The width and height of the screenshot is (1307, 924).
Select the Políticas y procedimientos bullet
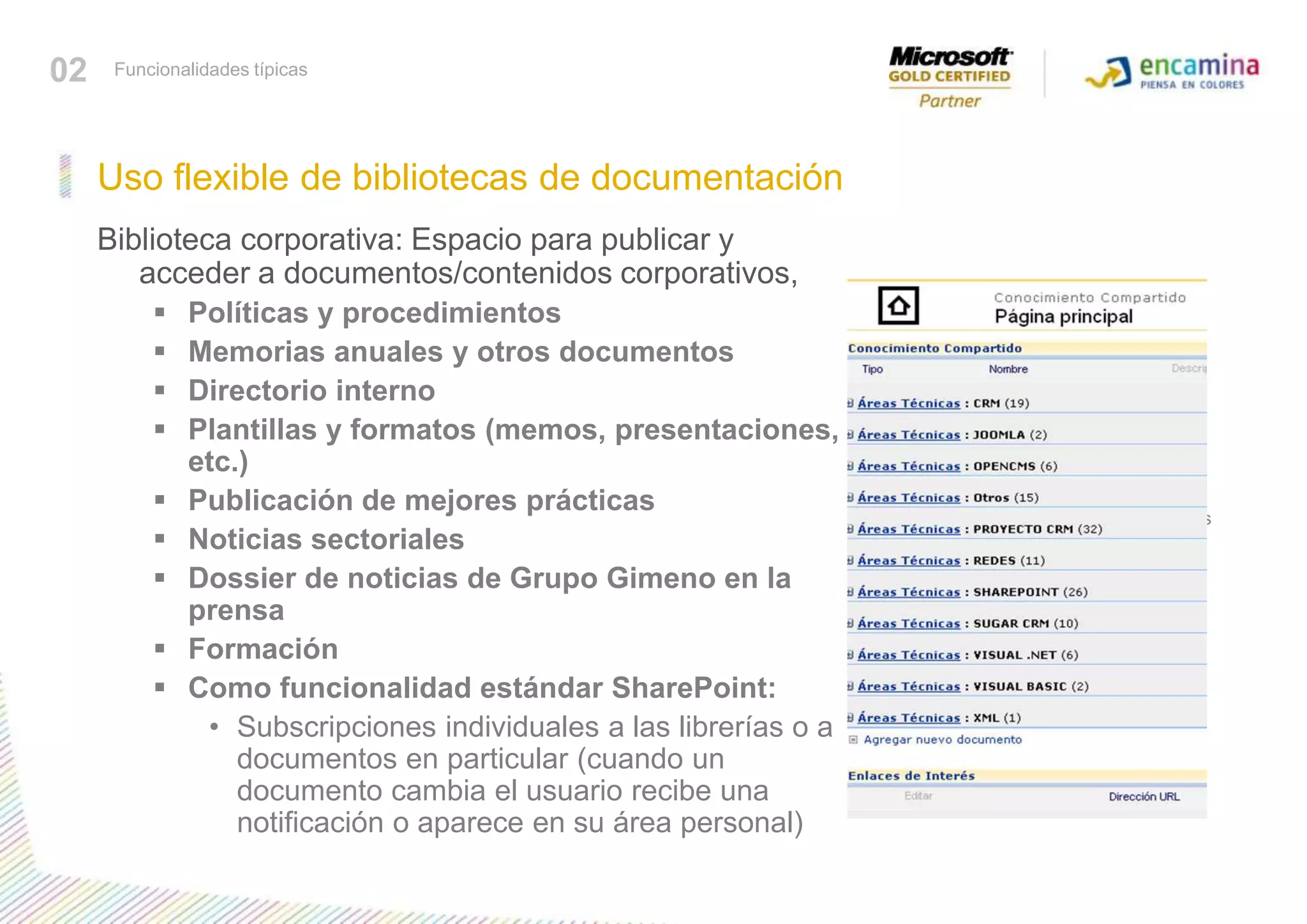[375, 313]
